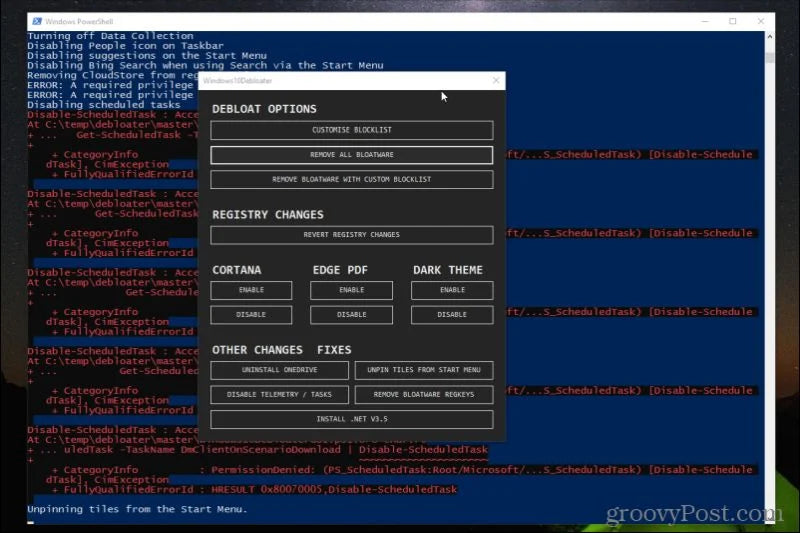Click the PowerShell vertical scrollbar thumb
This screenshot has width=800, height=533.
(769, 58)
